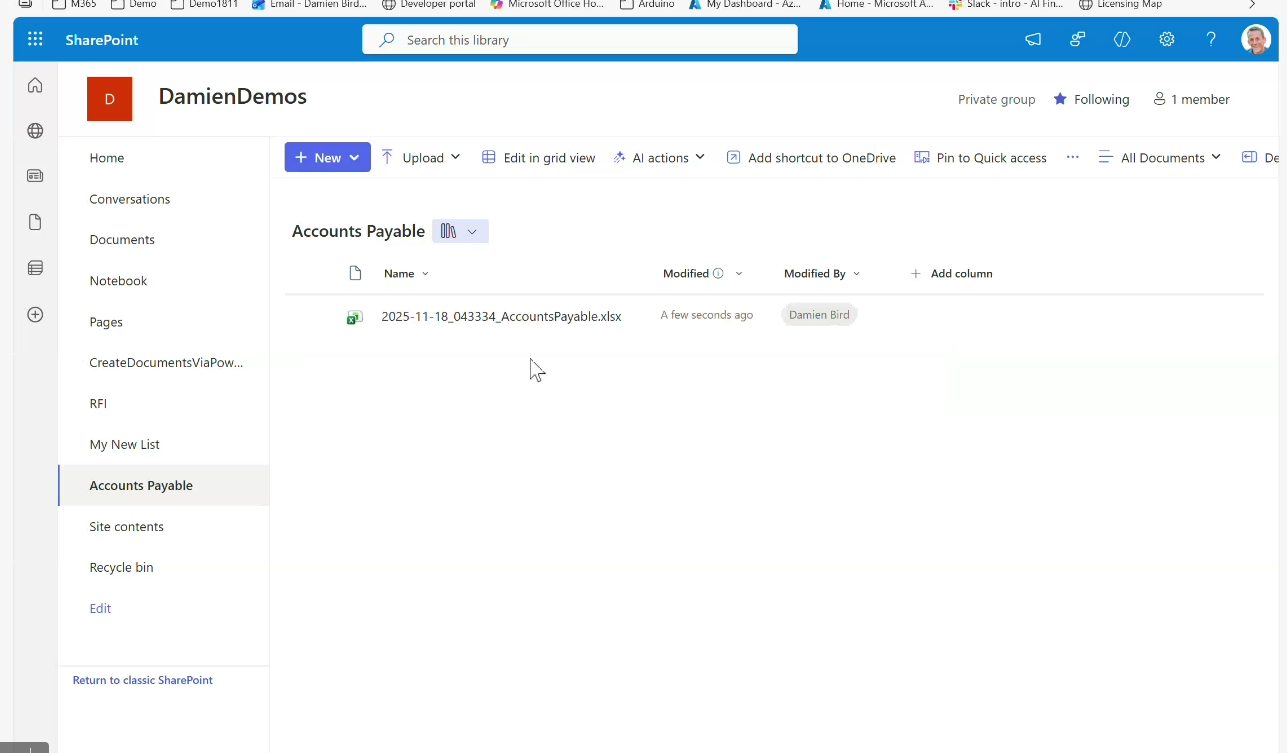
Task: Open the files page icon in left rail
Action: tap(35, 222)
